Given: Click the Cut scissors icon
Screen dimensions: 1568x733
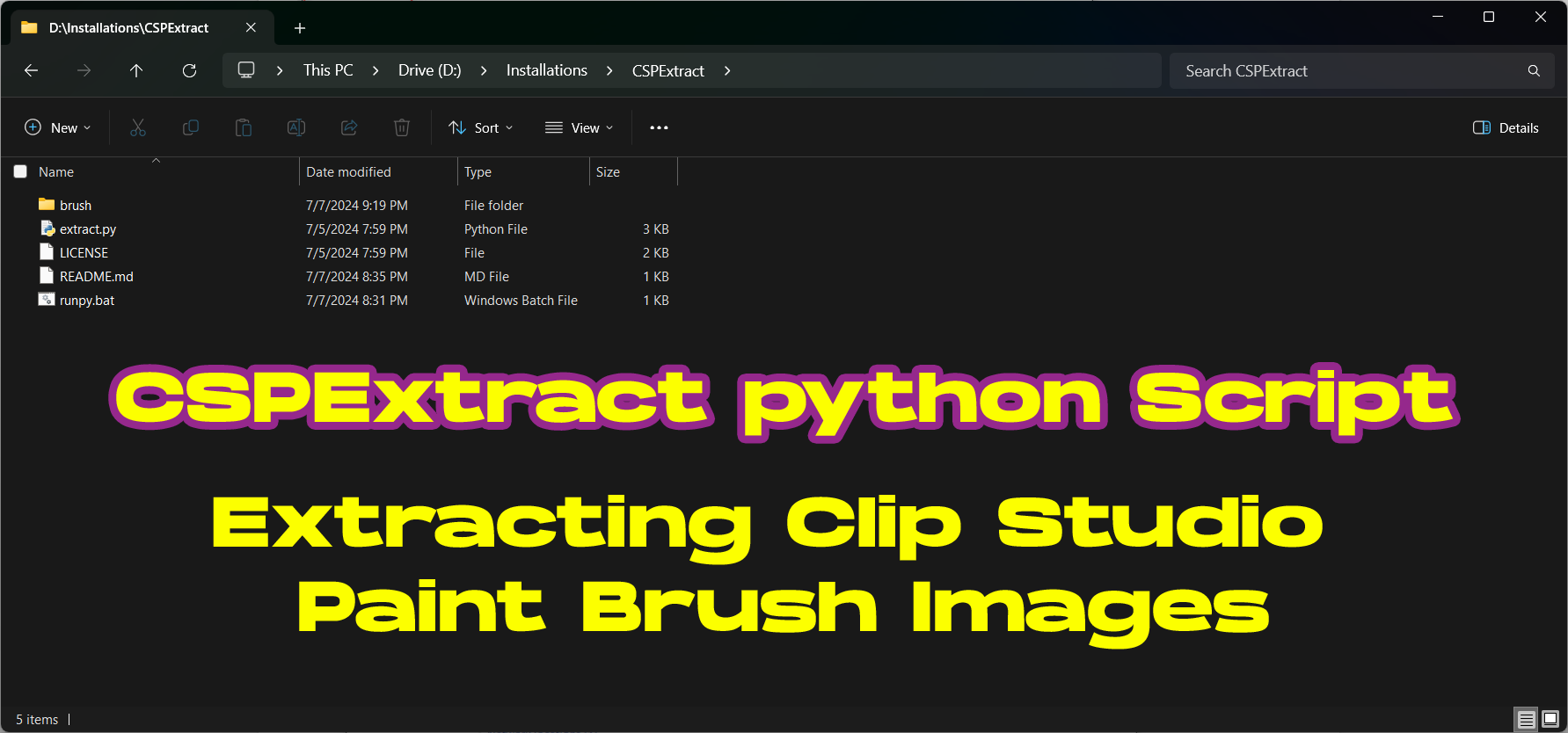Looking at the screenshot, I should 138,127.
